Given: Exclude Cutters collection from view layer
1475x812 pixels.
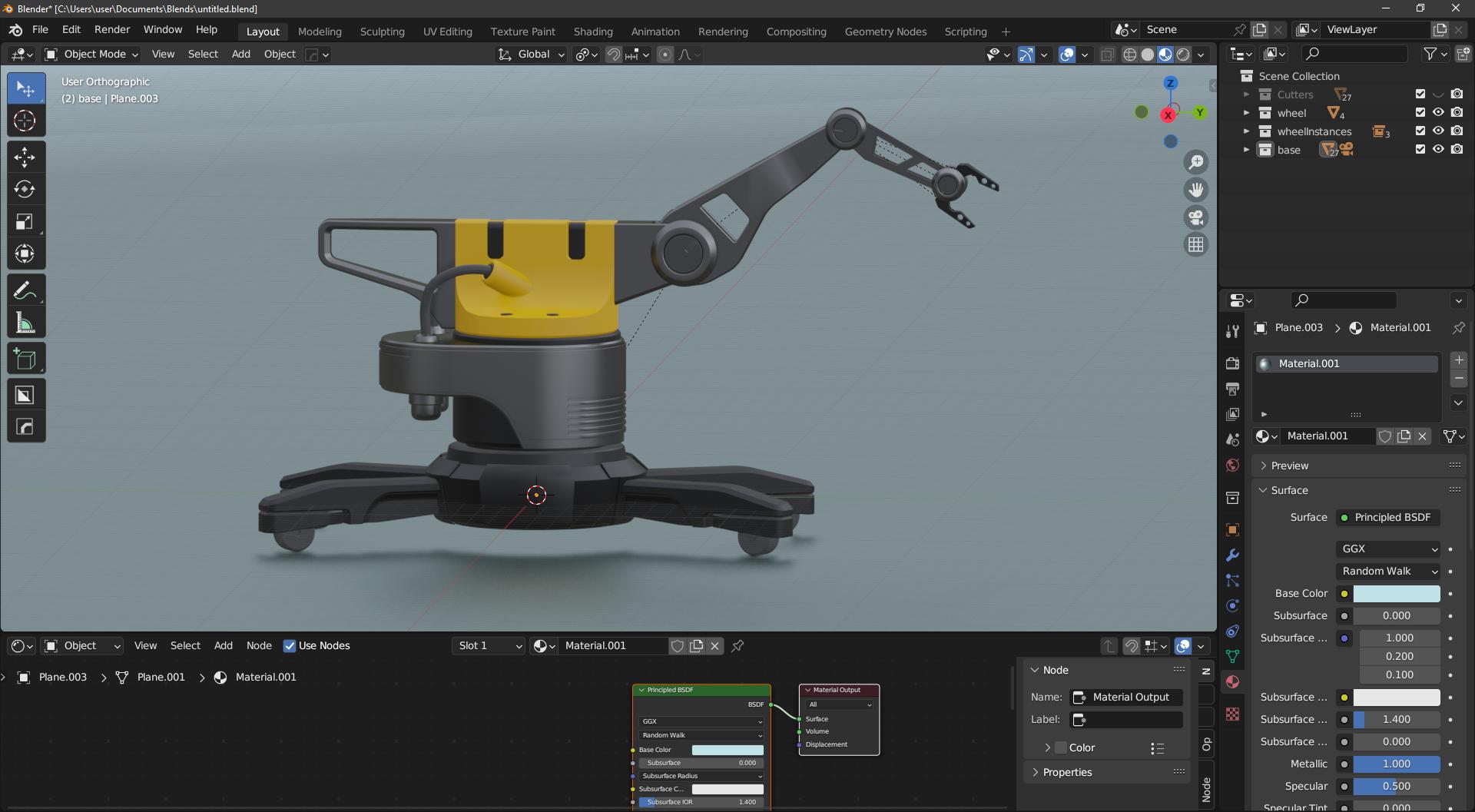Looking at the screenshot, I should point(1420,94).
